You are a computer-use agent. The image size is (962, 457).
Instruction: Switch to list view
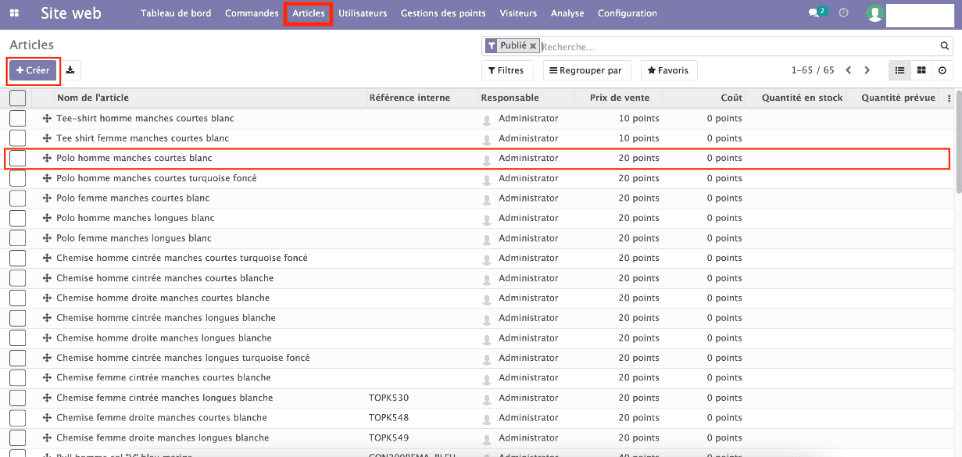pyautogui.click(x=900, y=70)
